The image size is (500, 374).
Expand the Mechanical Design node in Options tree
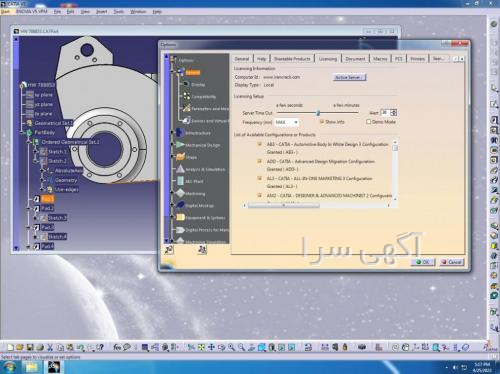tap(172, 145)
